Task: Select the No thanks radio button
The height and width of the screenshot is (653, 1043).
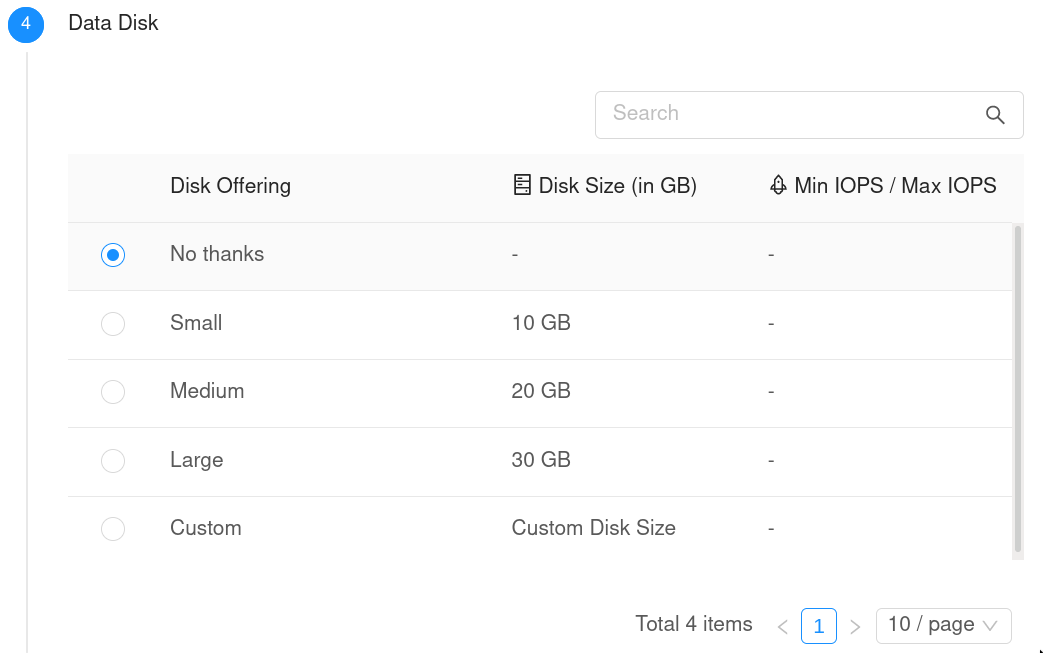Action: [x=113, y=255]
